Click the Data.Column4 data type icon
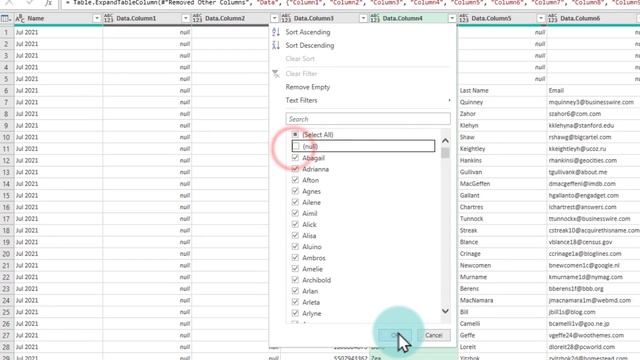 point(375,18)
